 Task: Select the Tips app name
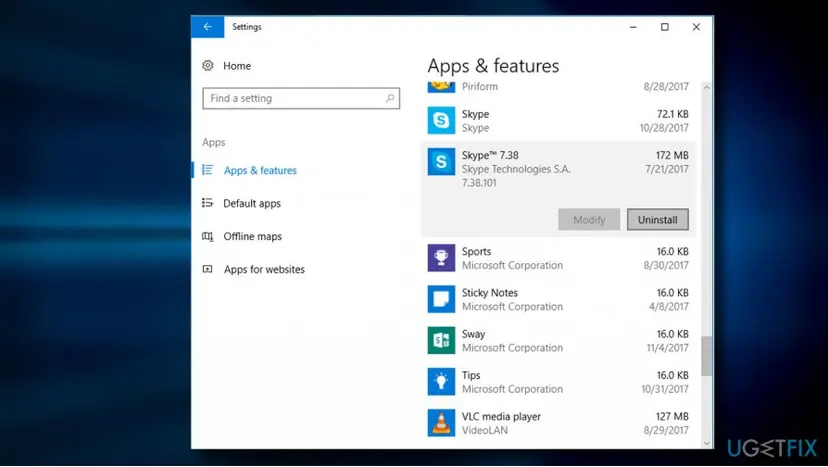471,375
